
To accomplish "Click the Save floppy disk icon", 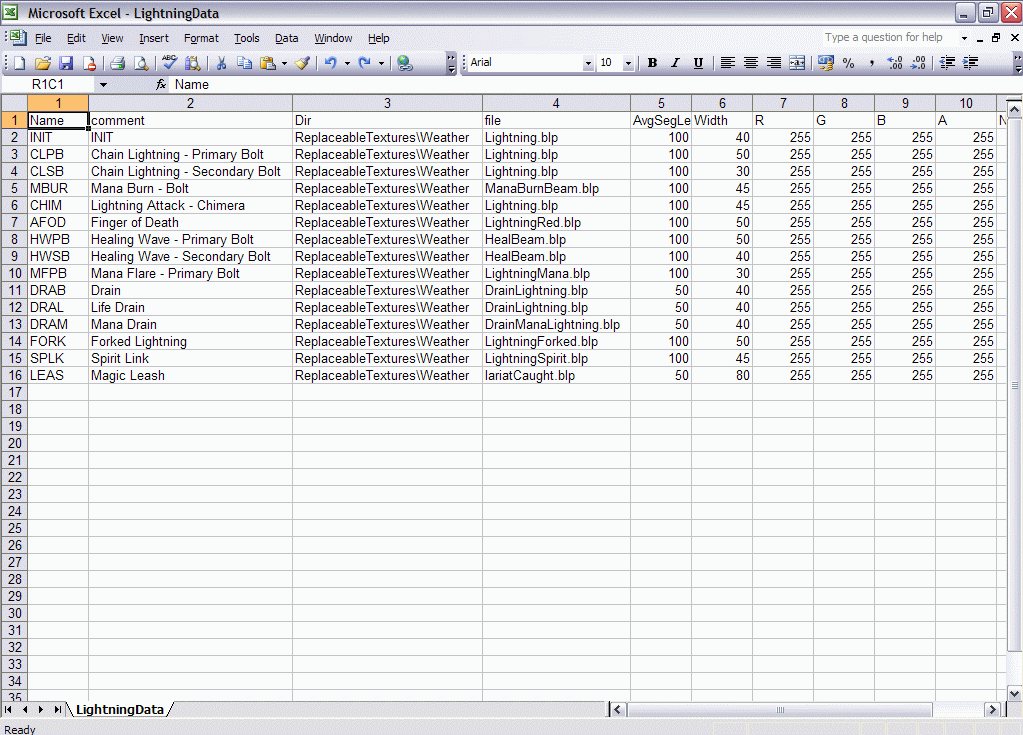I will tap(66, 63).
